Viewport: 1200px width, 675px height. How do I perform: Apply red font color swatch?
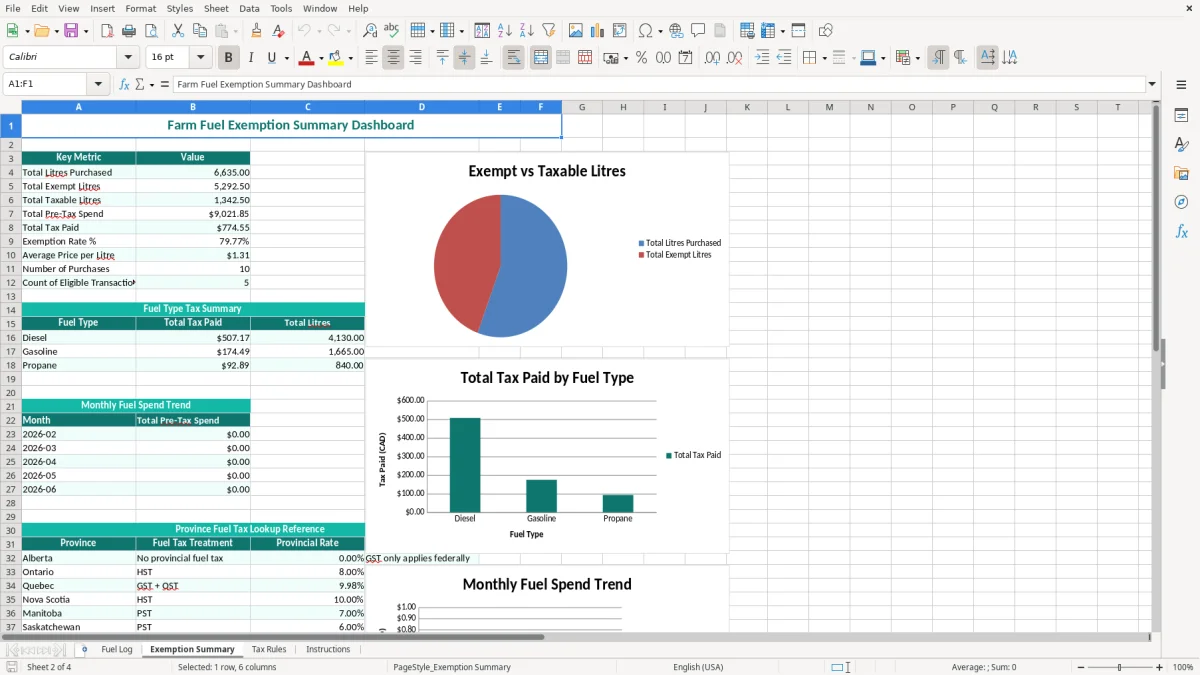click(x=307, y=58)
